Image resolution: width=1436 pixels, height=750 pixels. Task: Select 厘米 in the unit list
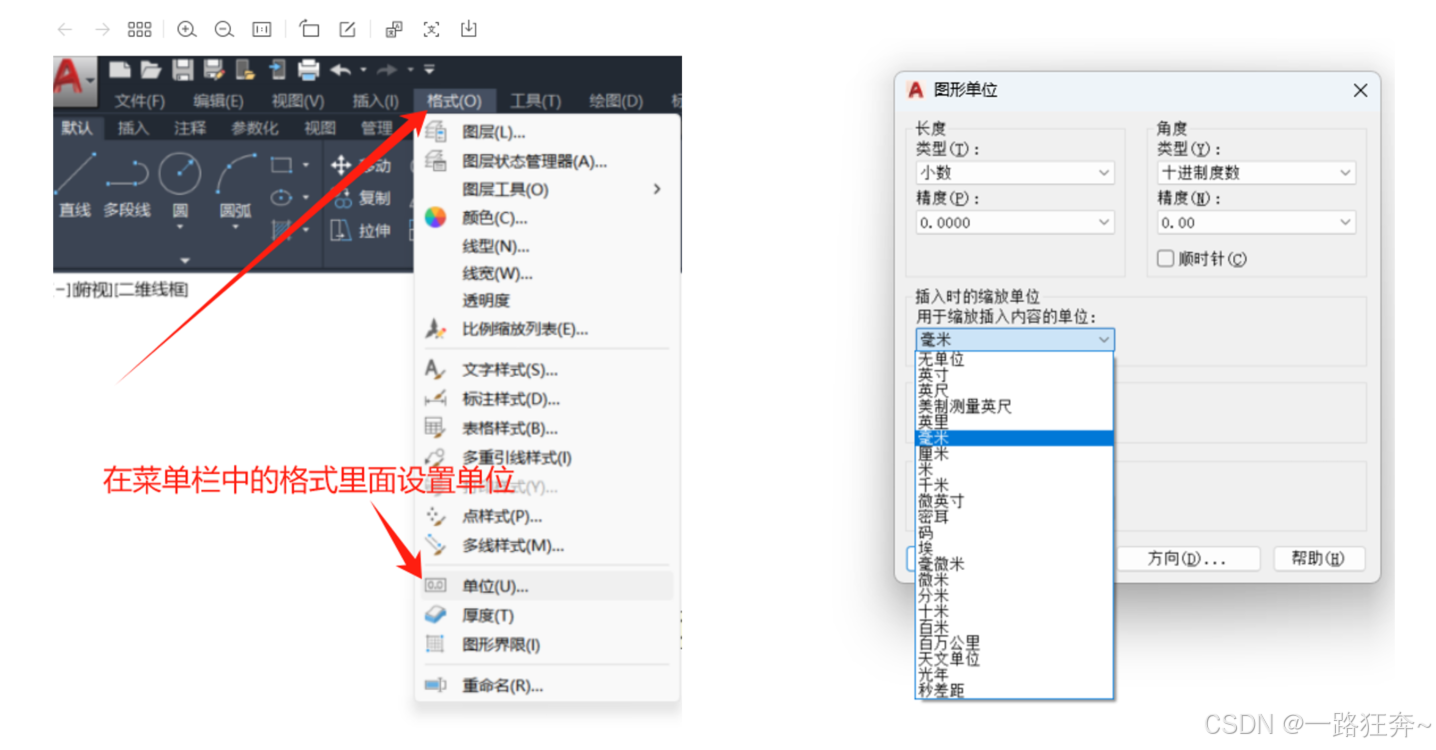pyautogui.click(x=1014, y=453)
